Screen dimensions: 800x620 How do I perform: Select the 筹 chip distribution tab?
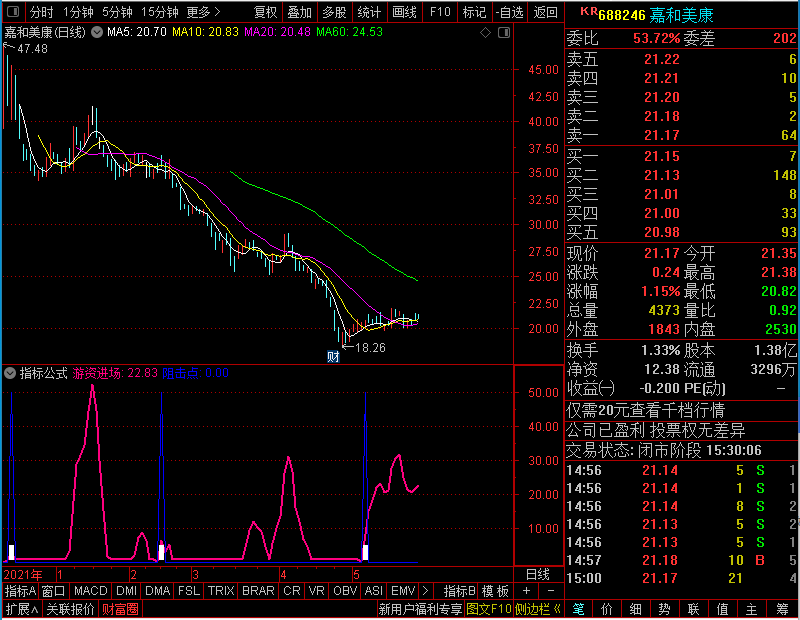pos(782,609)
